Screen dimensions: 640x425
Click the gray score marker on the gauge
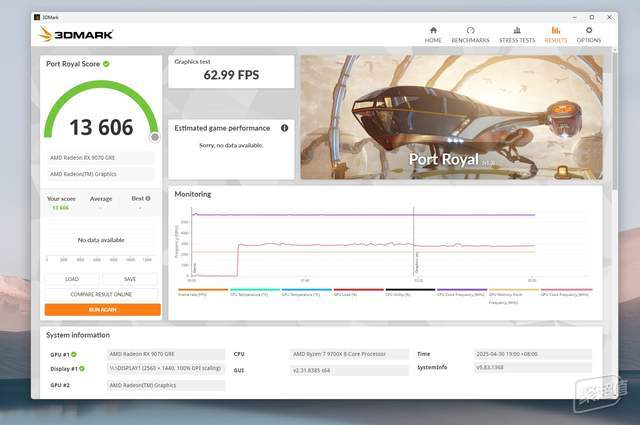tap(155, 137)
